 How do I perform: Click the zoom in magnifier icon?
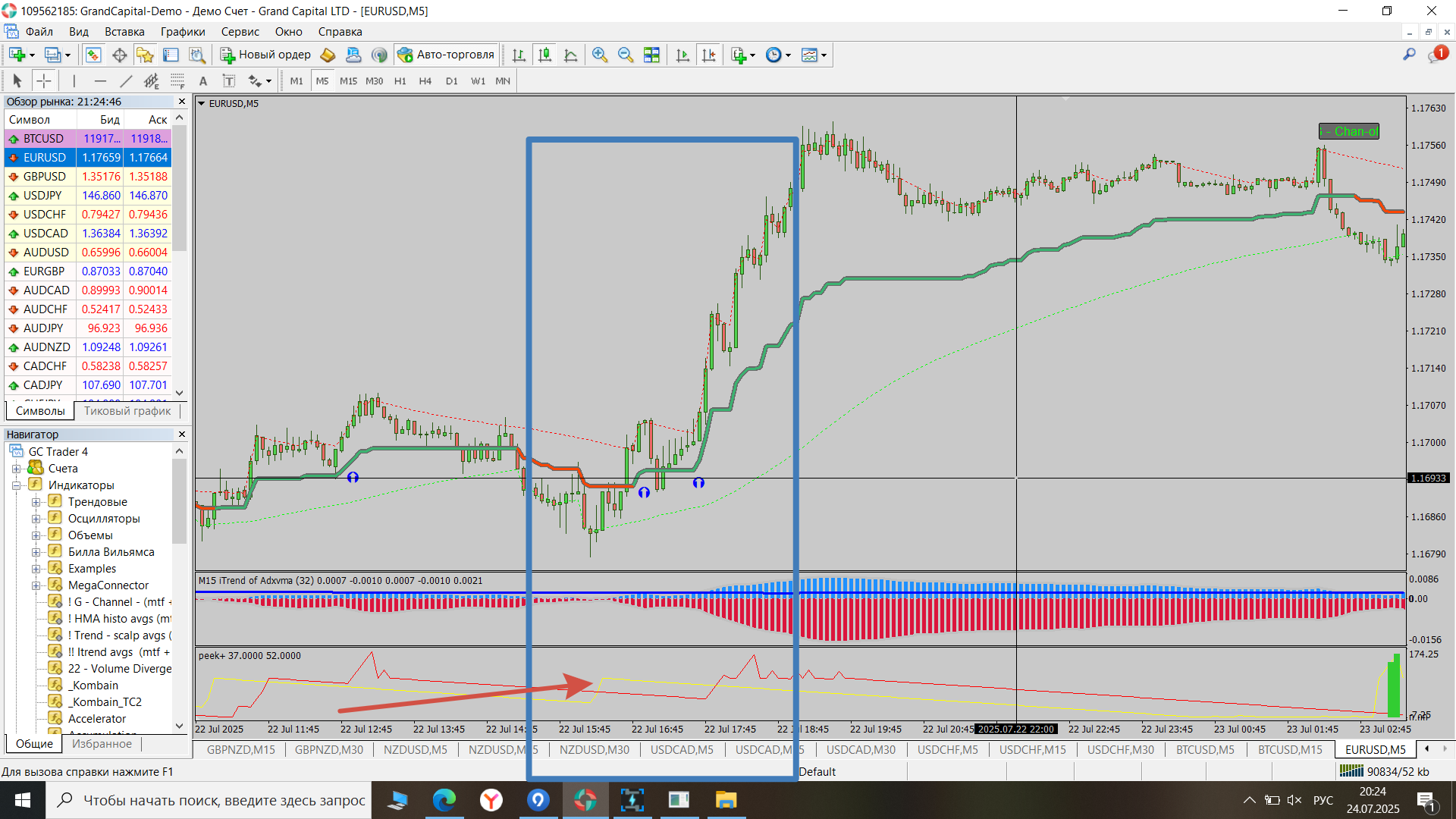coord(599,55)
